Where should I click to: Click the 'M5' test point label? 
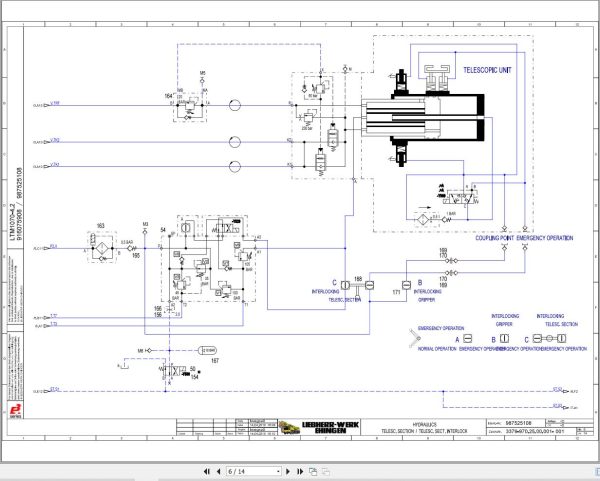point(202,73)
